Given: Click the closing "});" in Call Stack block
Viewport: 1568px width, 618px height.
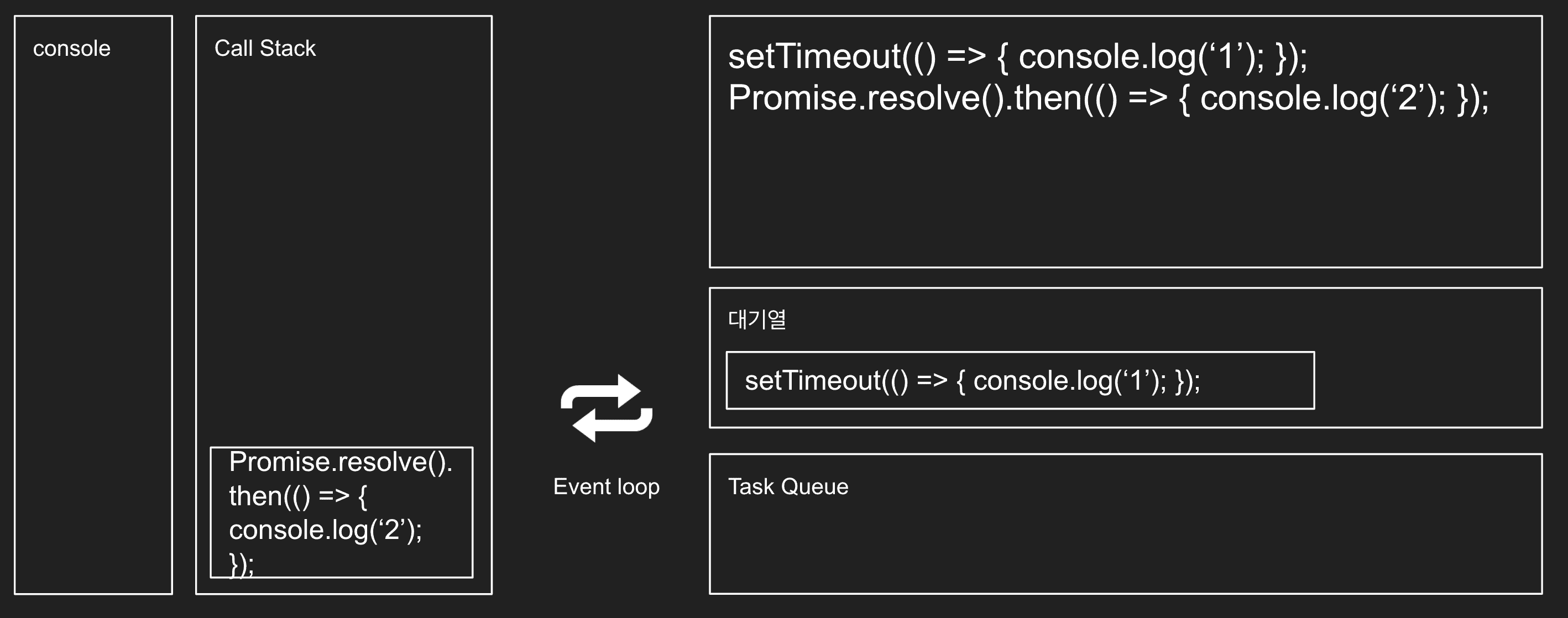Looking at the screenshot, I should [241, 564].
